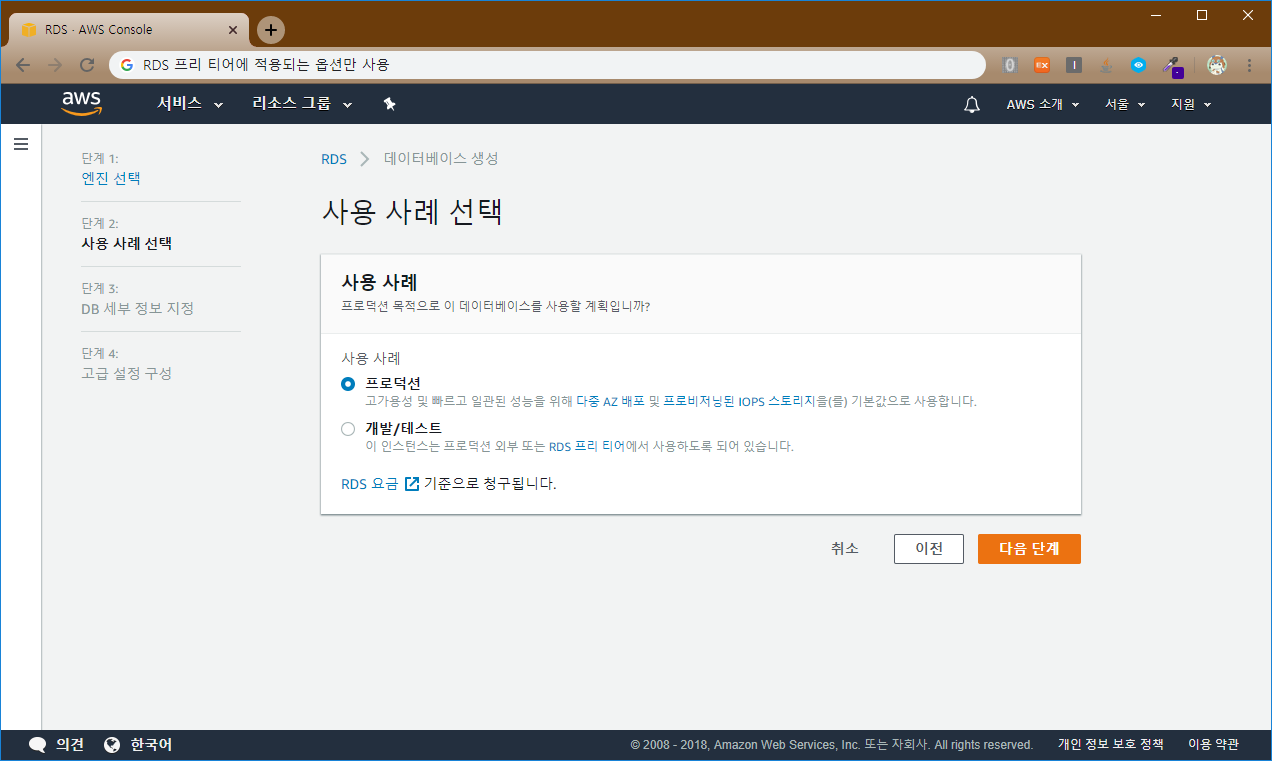This screenshot has height=761, width=1272.
Task: Select step DB 세부 정보 지정
Action: [x=138, y=309]
